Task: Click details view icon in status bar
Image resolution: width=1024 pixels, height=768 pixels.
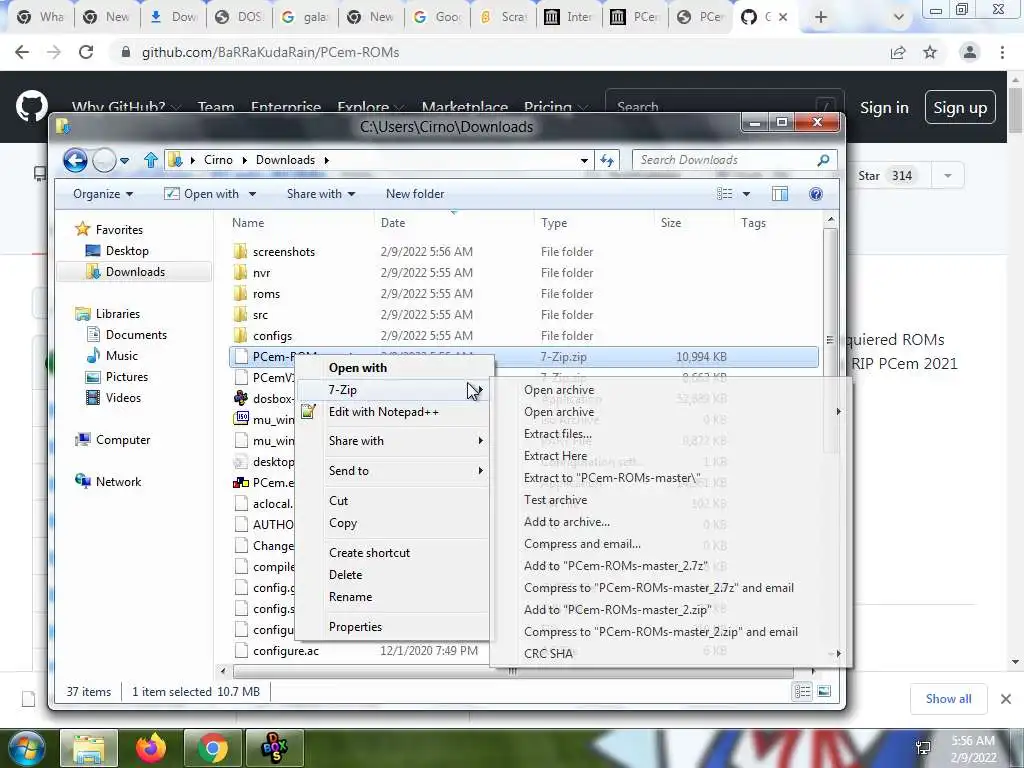Action: [x=803, y=692]
